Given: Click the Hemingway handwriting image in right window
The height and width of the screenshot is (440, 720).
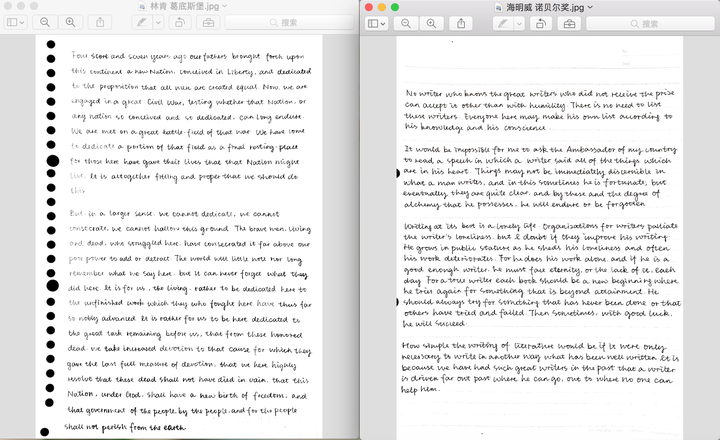Looking at the screenshot, I should 540,238.
